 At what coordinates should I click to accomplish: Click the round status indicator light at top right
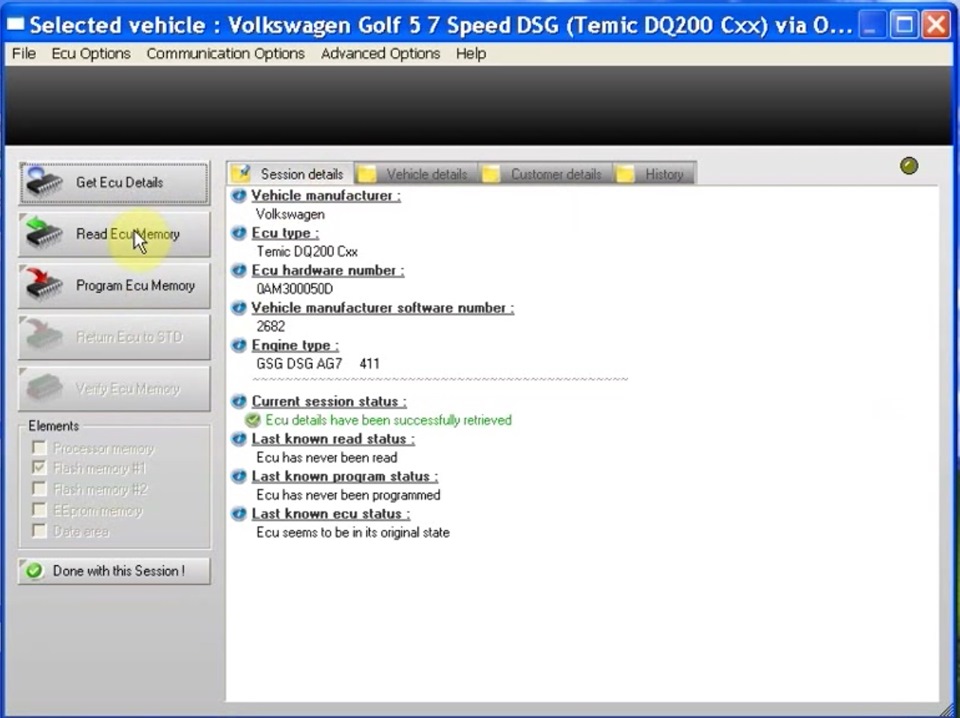click(909, 166)
